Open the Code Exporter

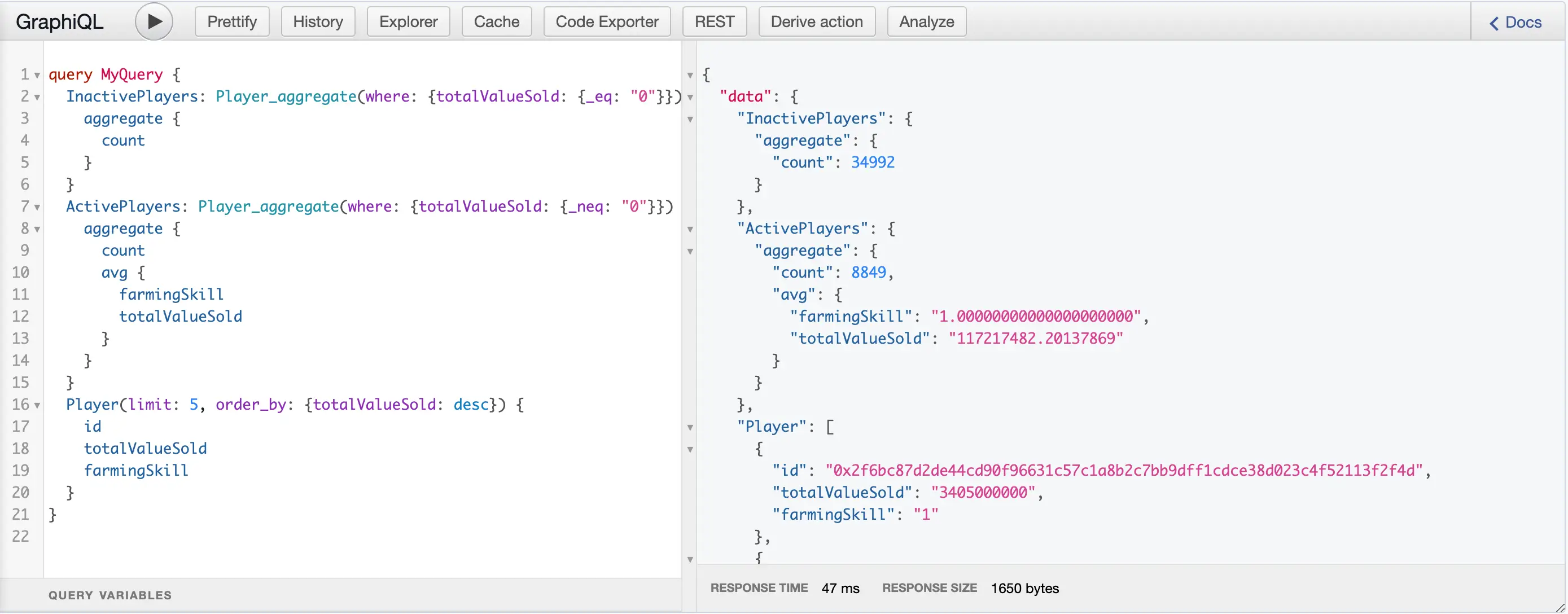coord(606,21)
